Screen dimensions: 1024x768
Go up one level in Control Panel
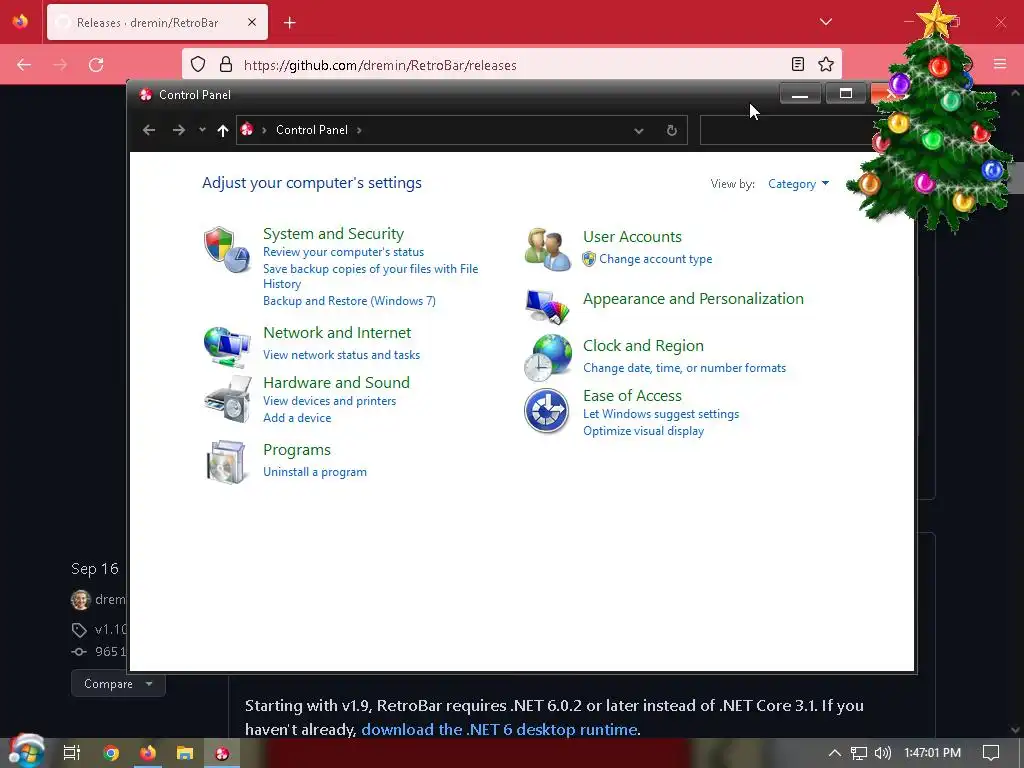point(223,131)
